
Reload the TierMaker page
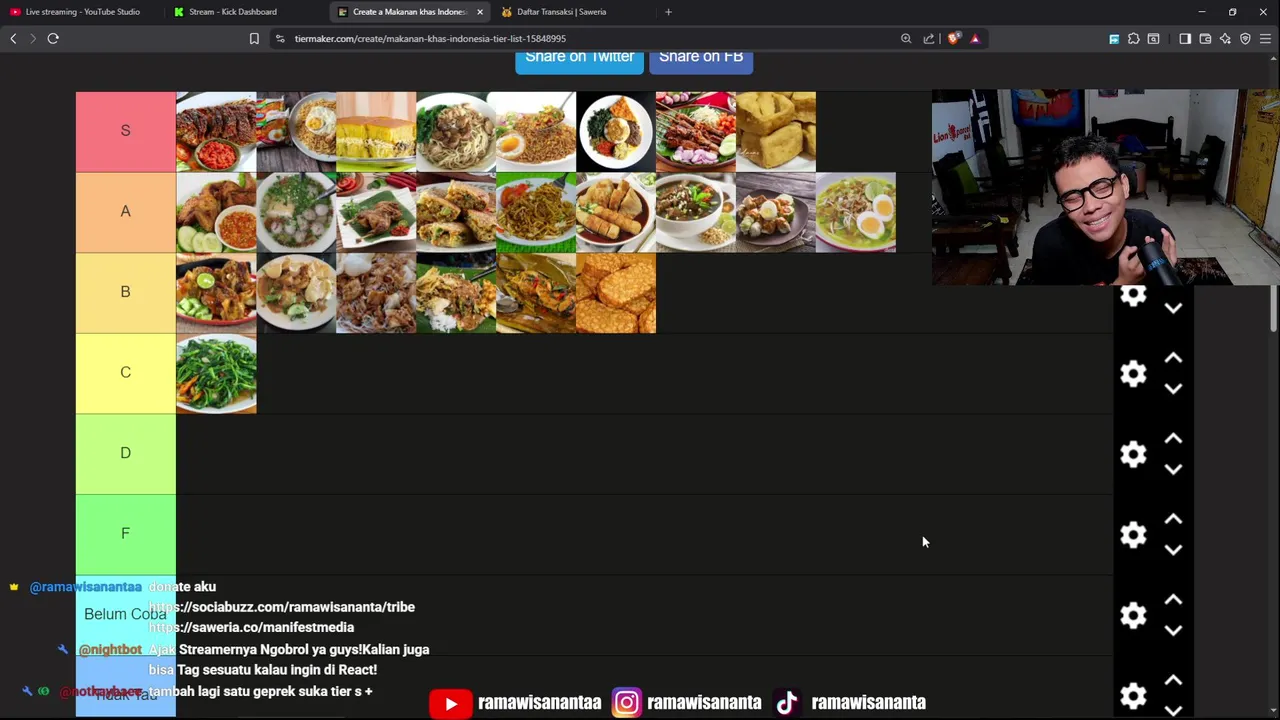click(53, 38)
